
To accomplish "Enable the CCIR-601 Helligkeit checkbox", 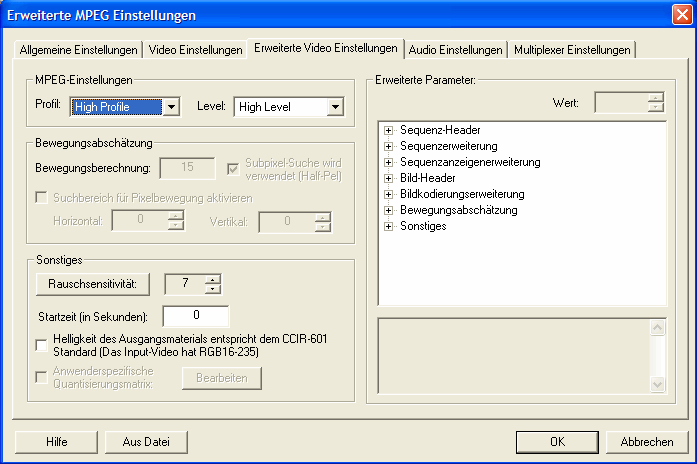I will coord(41,345).
